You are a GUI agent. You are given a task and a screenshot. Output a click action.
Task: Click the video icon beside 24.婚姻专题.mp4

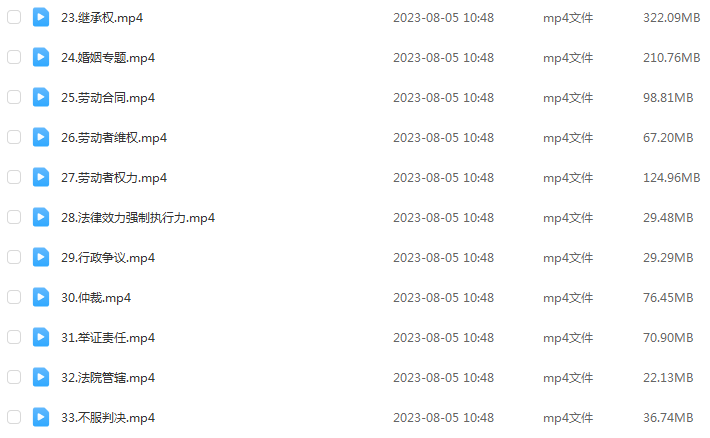pos(41,58)
